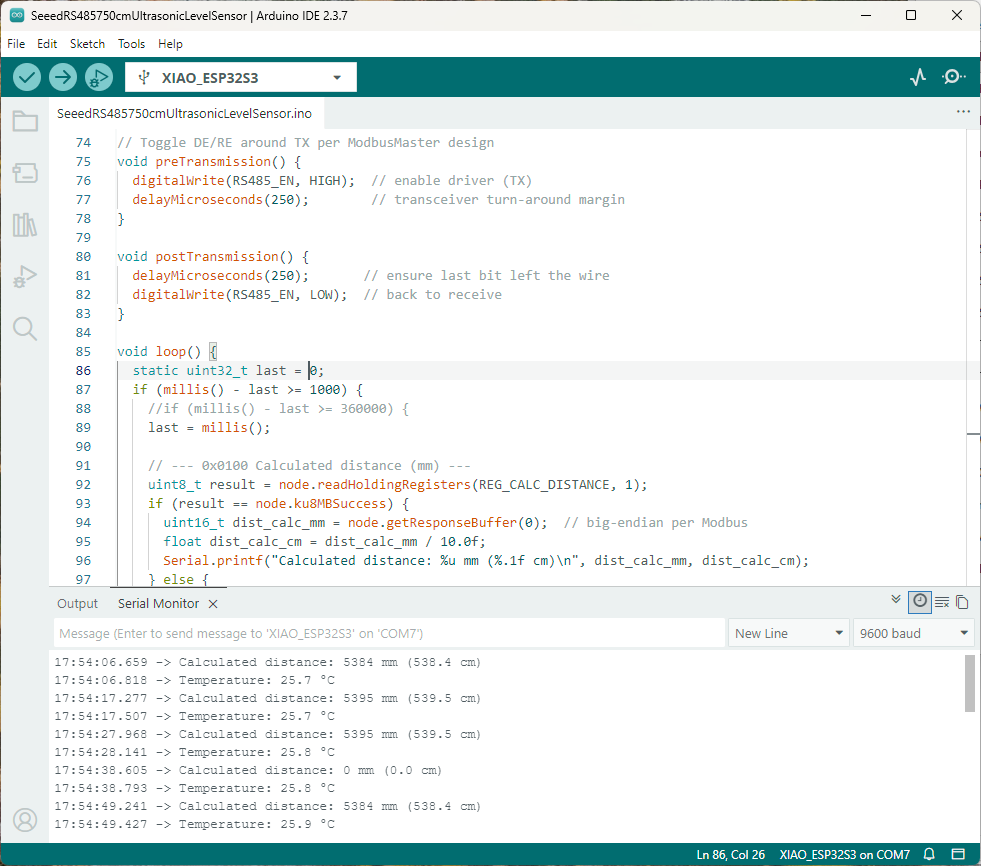Click the serial message input field
Image resolution: width=981 pixels, height=866 pixels.
(389, 633)
